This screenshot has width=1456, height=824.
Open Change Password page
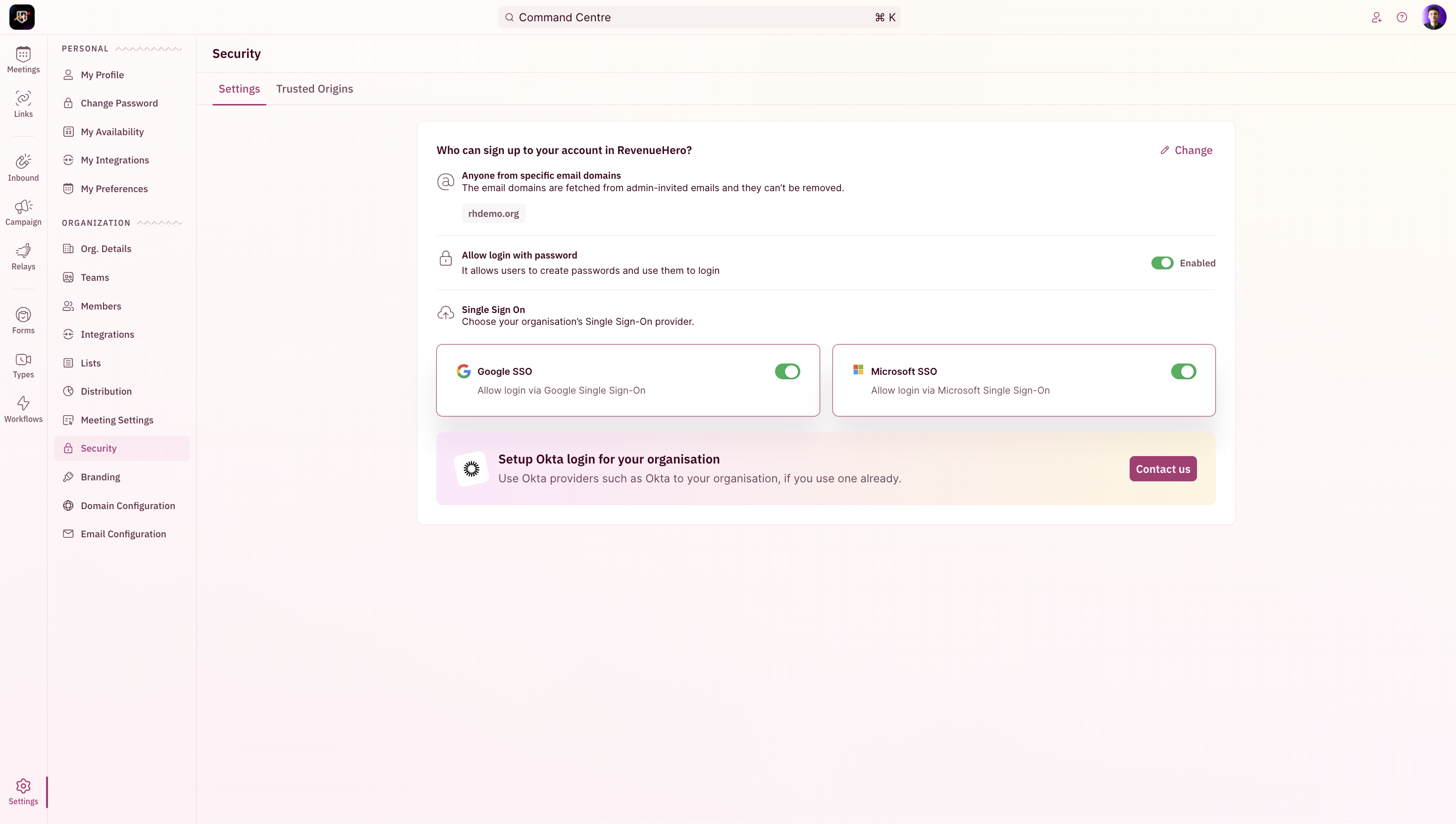tap(122, 103)
